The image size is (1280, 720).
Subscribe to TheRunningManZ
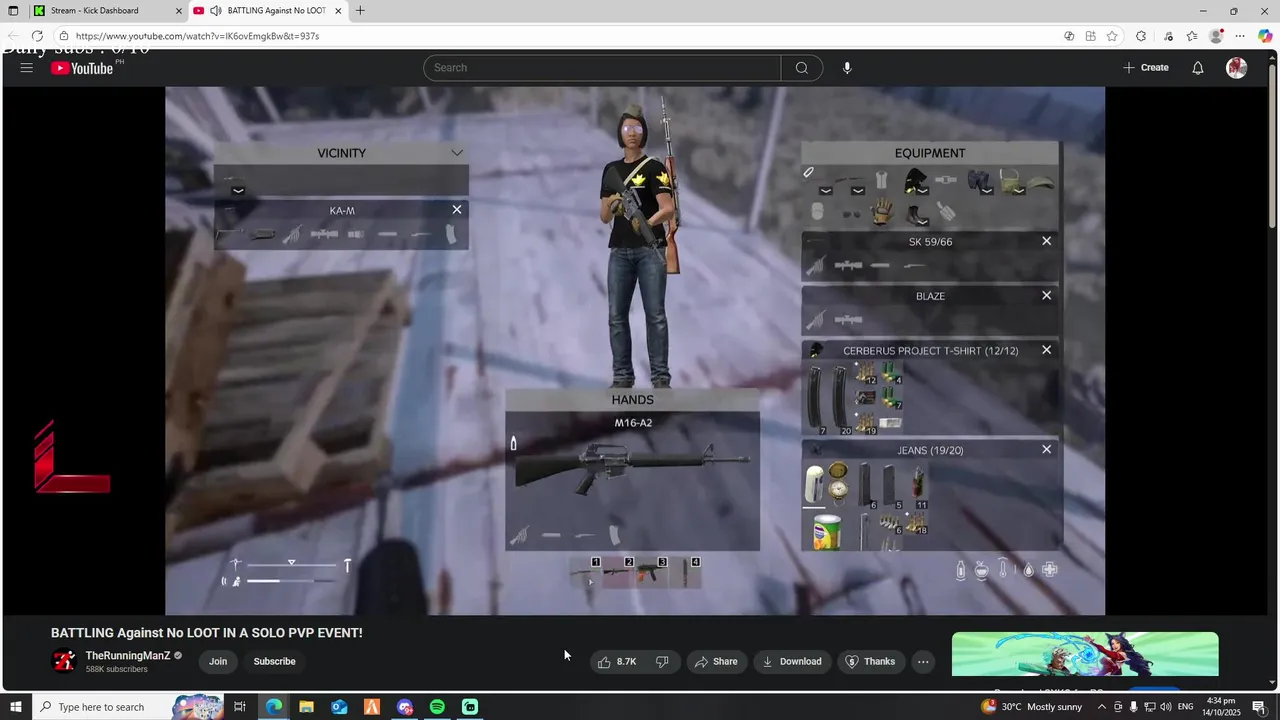tap(274, 661)
